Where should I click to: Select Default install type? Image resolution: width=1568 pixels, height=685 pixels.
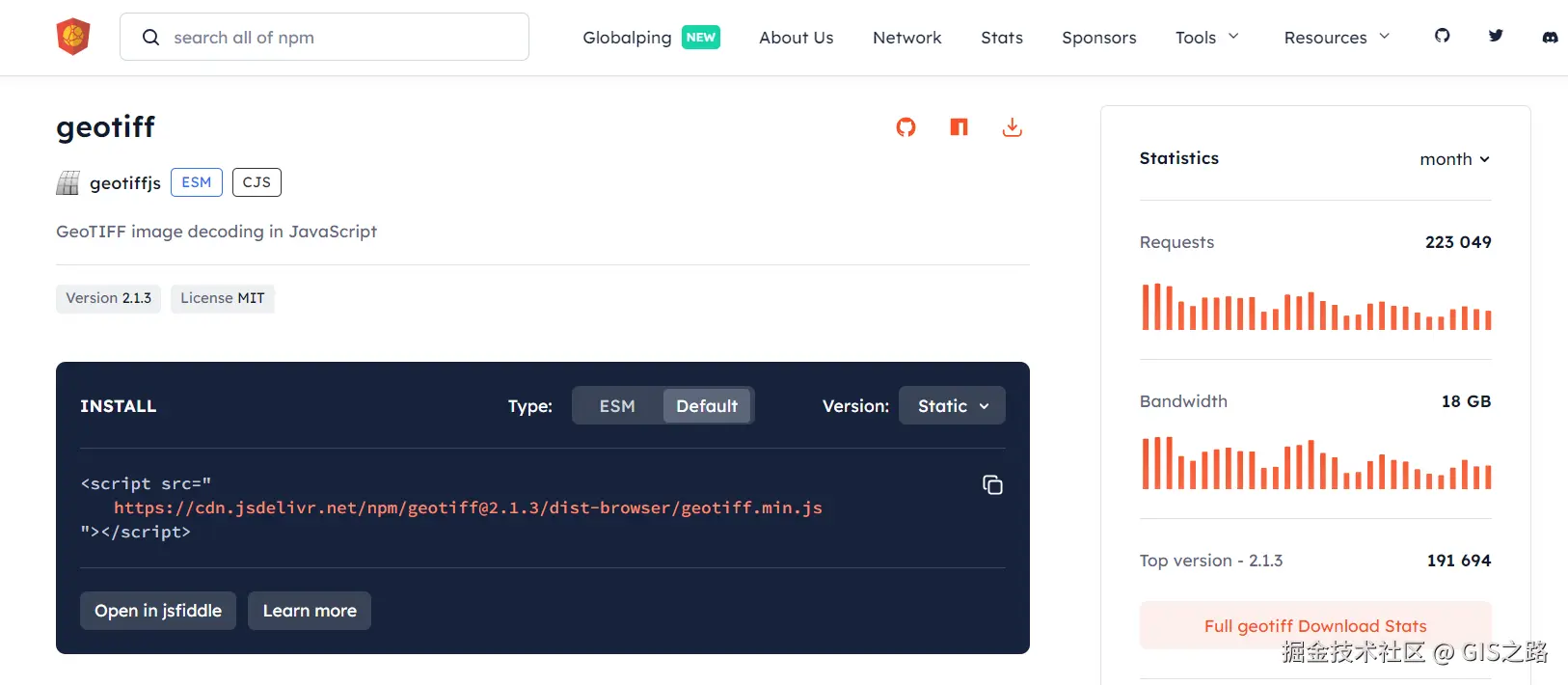(x=707, y=406)
